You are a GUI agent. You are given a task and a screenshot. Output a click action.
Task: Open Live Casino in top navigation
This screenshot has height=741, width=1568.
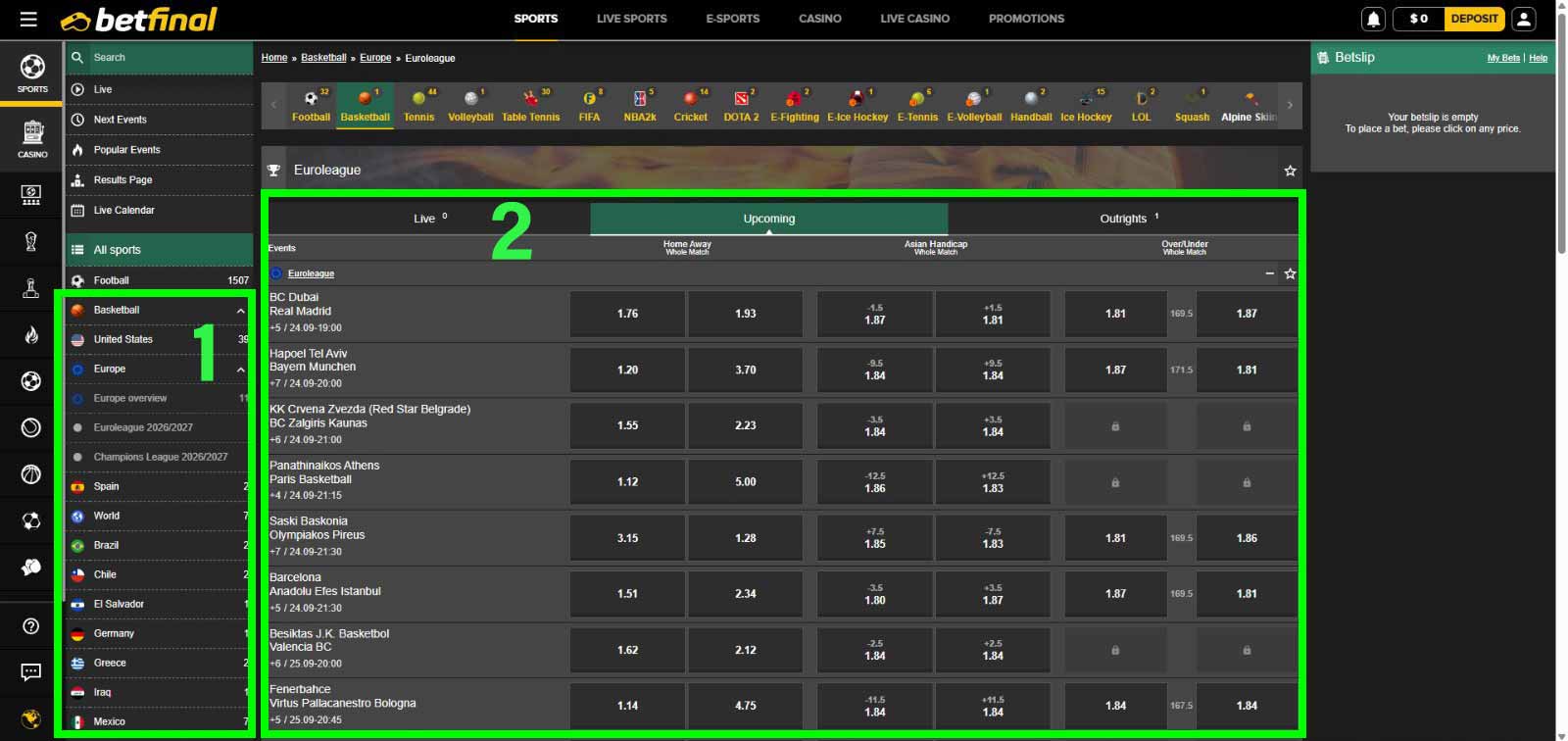(914, 19)
